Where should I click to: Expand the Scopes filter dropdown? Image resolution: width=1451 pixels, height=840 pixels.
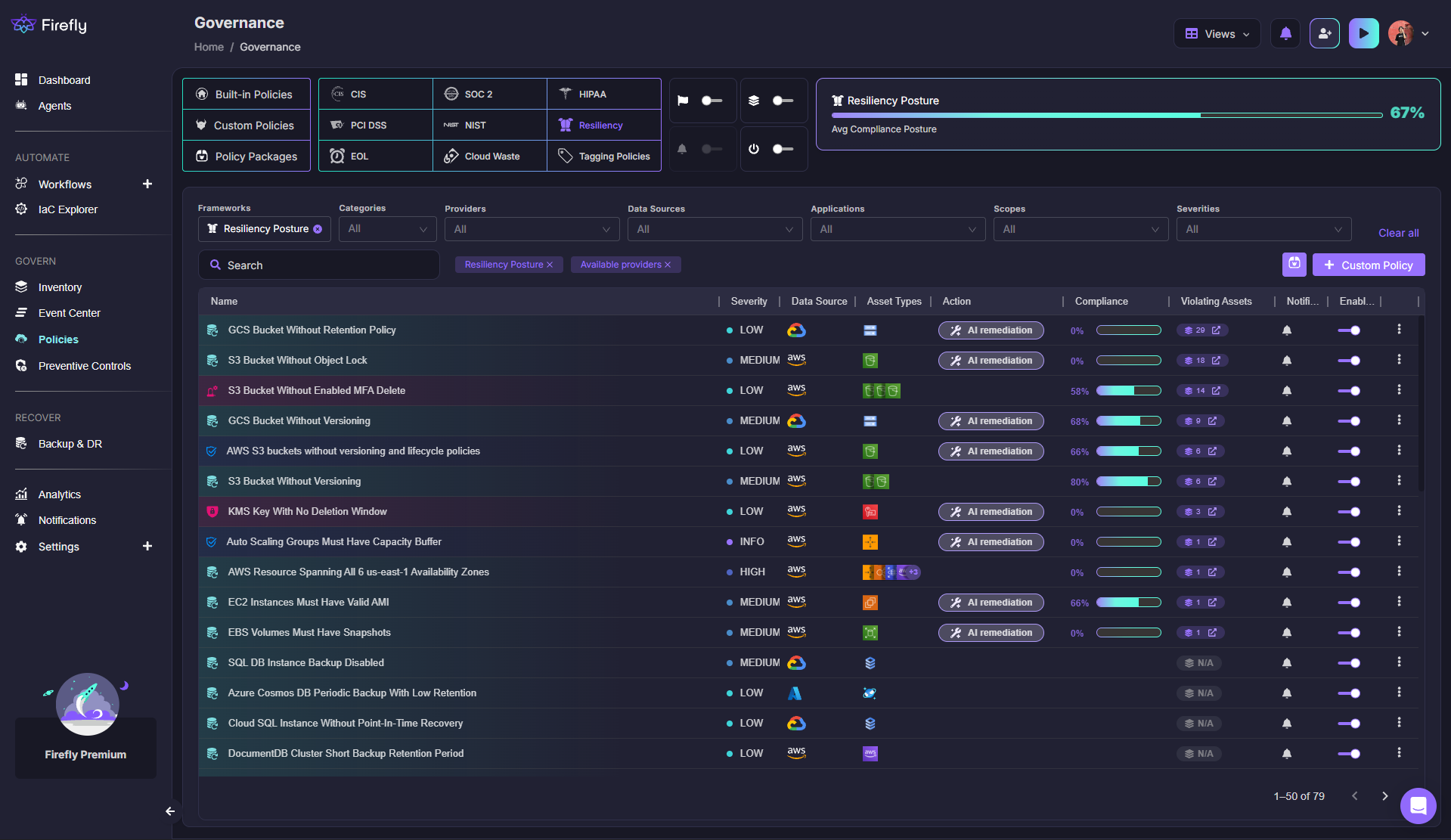(x=1081, y=229)
